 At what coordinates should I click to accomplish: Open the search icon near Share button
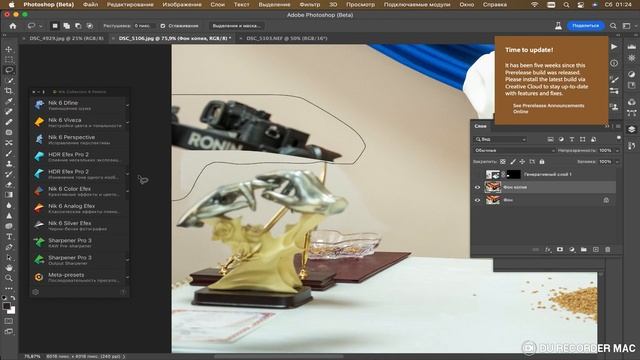[x=613, y=26]
